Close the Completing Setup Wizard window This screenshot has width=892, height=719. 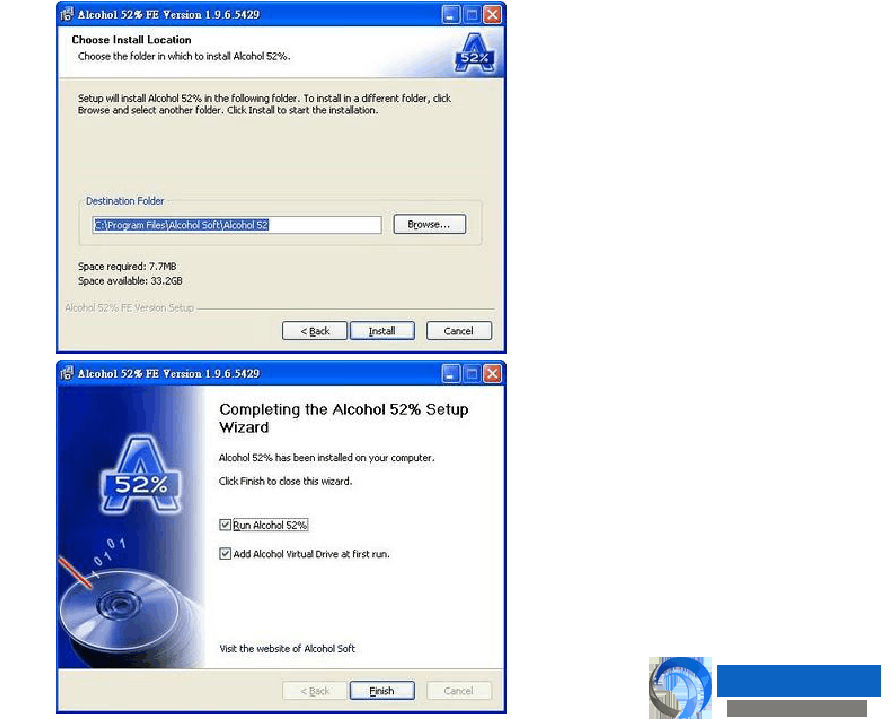492,374
